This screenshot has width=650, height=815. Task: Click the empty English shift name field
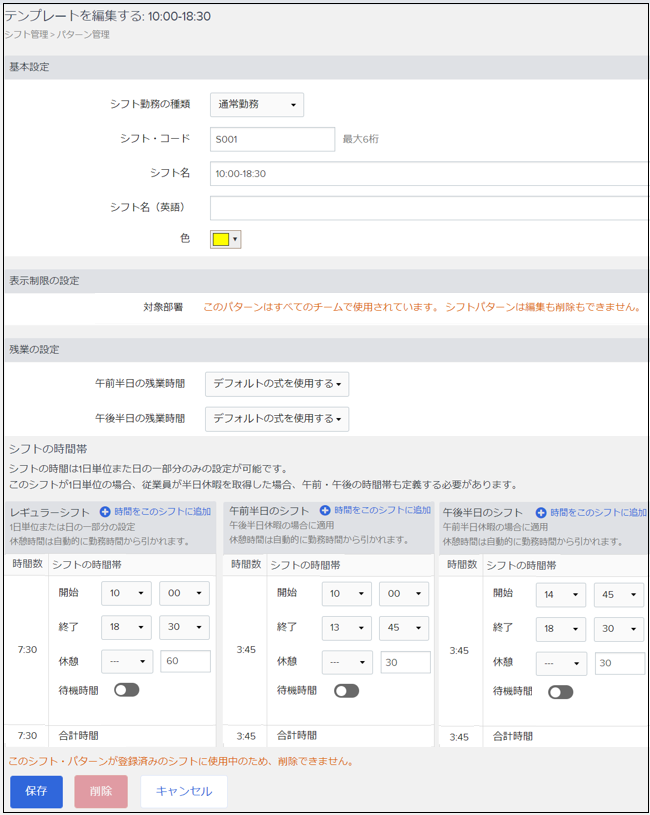coord(430,208)
